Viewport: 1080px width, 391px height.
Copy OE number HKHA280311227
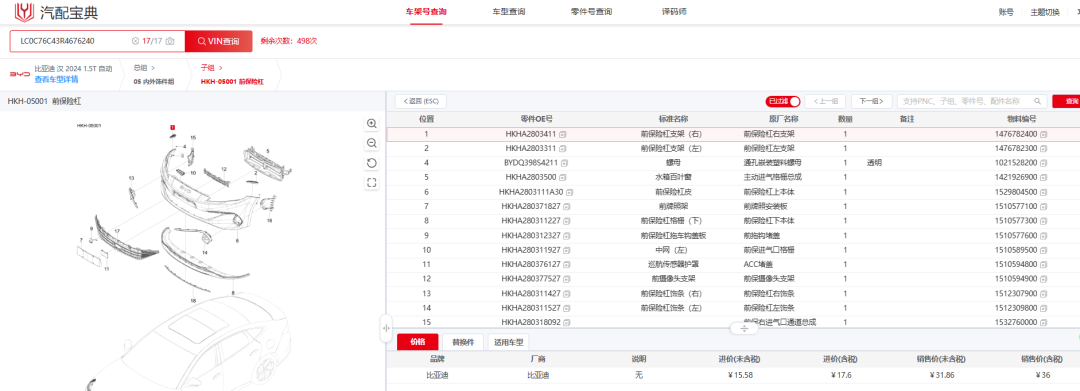point(567,221)
